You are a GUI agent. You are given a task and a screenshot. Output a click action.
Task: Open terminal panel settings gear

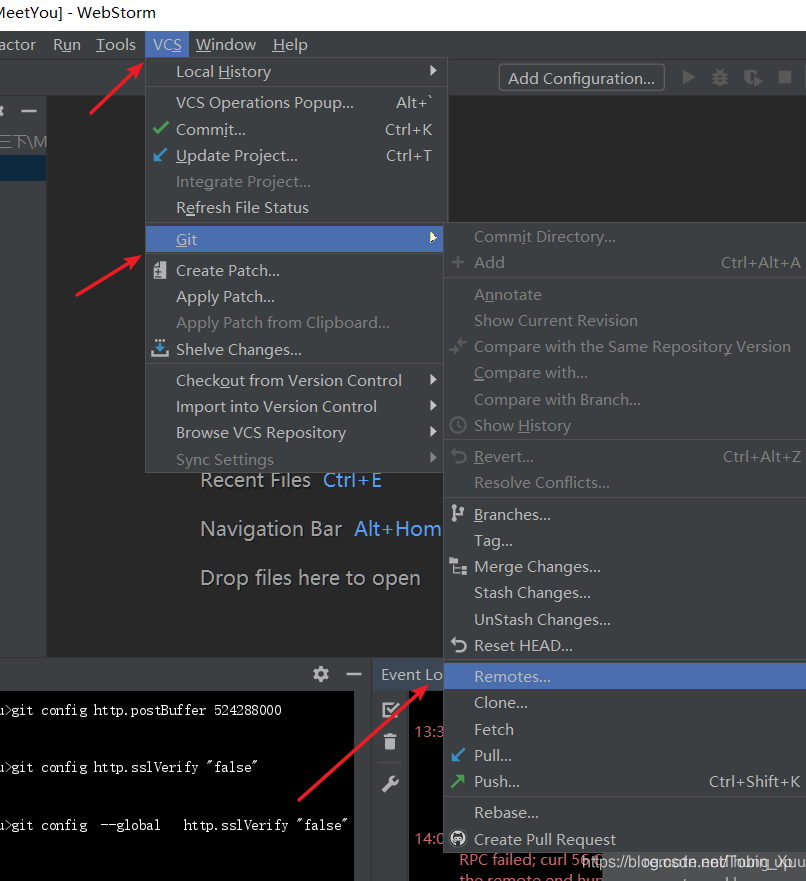(321, 674)
